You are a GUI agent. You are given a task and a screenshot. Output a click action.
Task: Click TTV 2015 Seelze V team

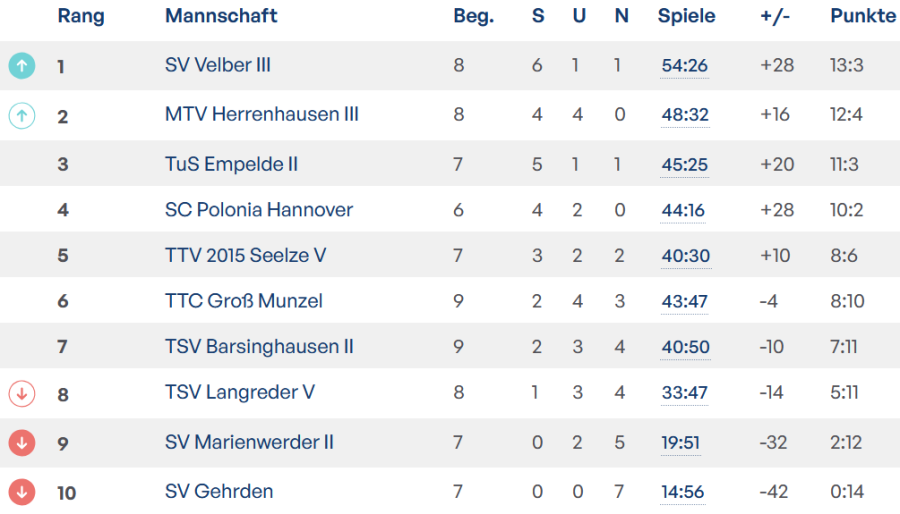coord(245,256)
